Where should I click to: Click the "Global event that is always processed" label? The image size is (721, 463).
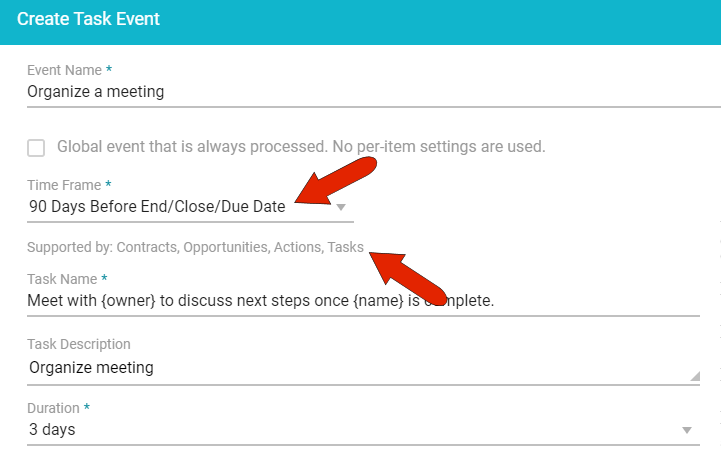point(301,147)
